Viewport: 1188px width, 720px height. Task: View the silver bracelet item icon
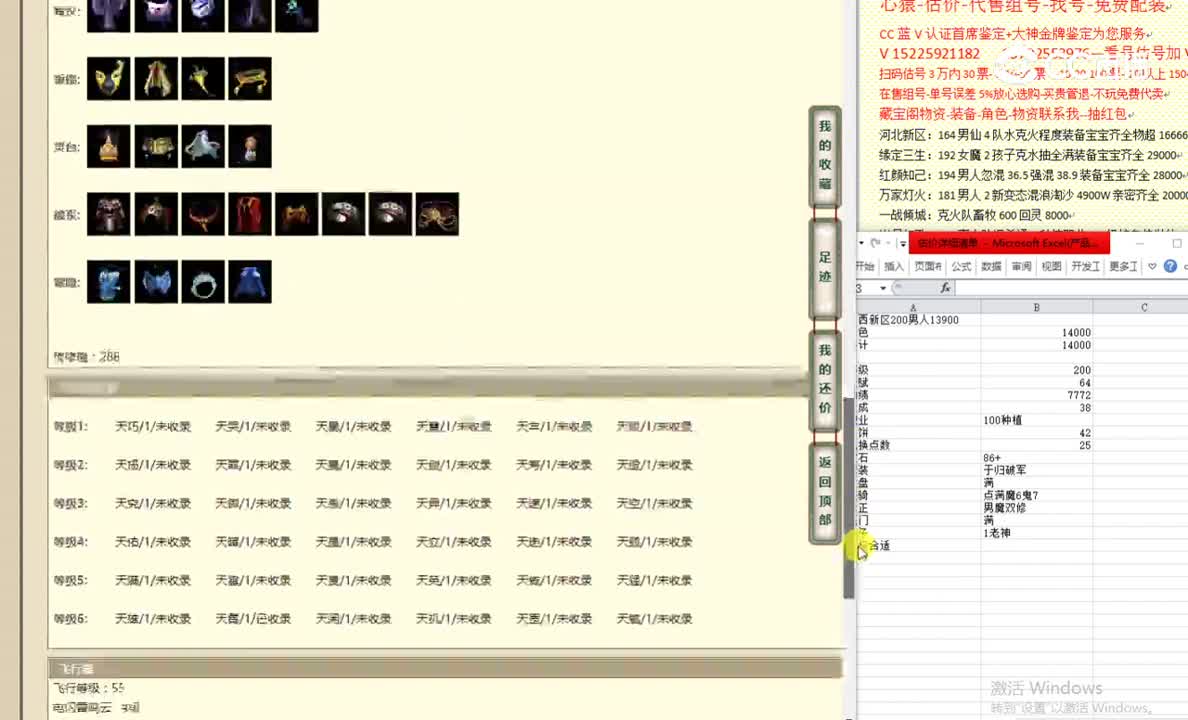(x=203, y=282)
